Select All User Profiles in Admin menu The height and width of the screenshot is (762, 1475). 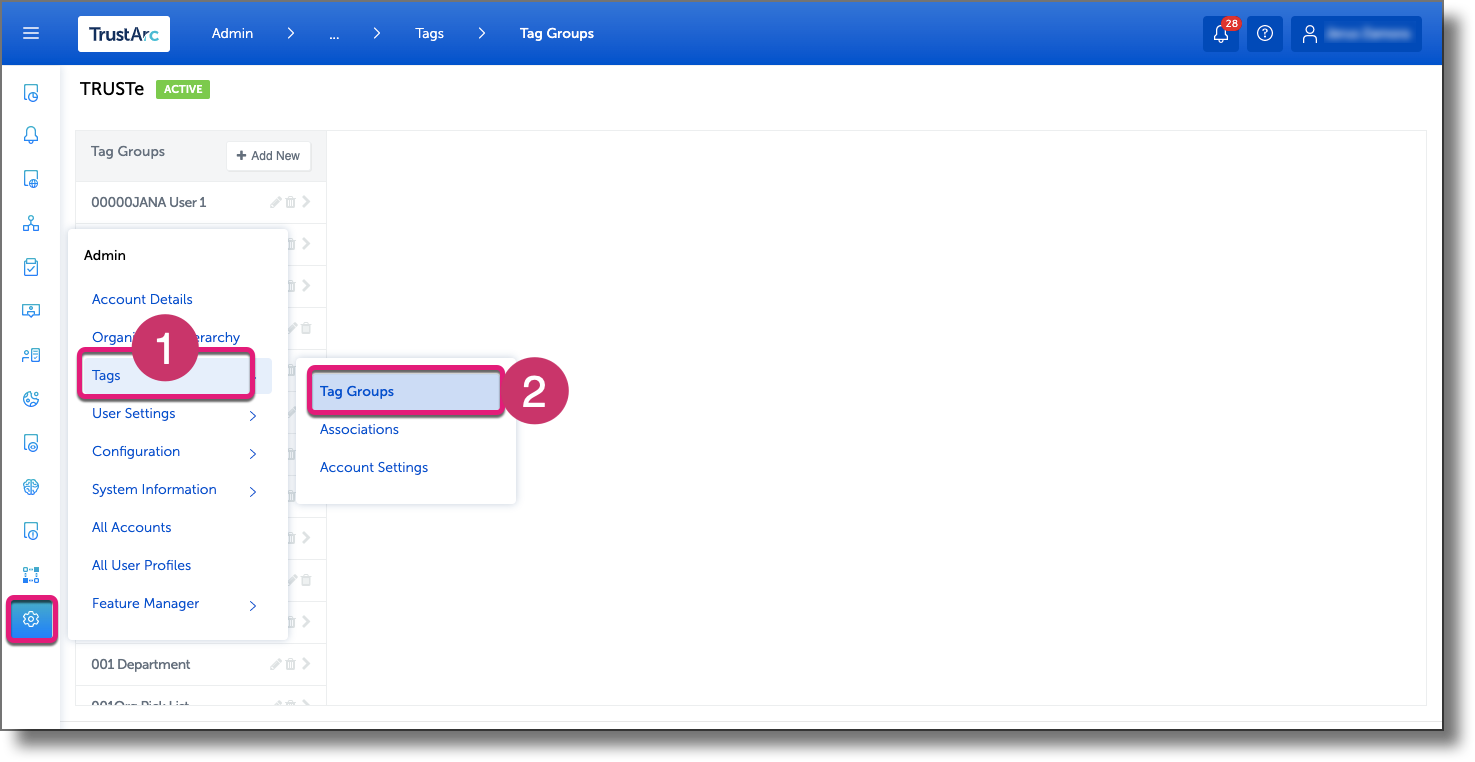coord(142,565)
